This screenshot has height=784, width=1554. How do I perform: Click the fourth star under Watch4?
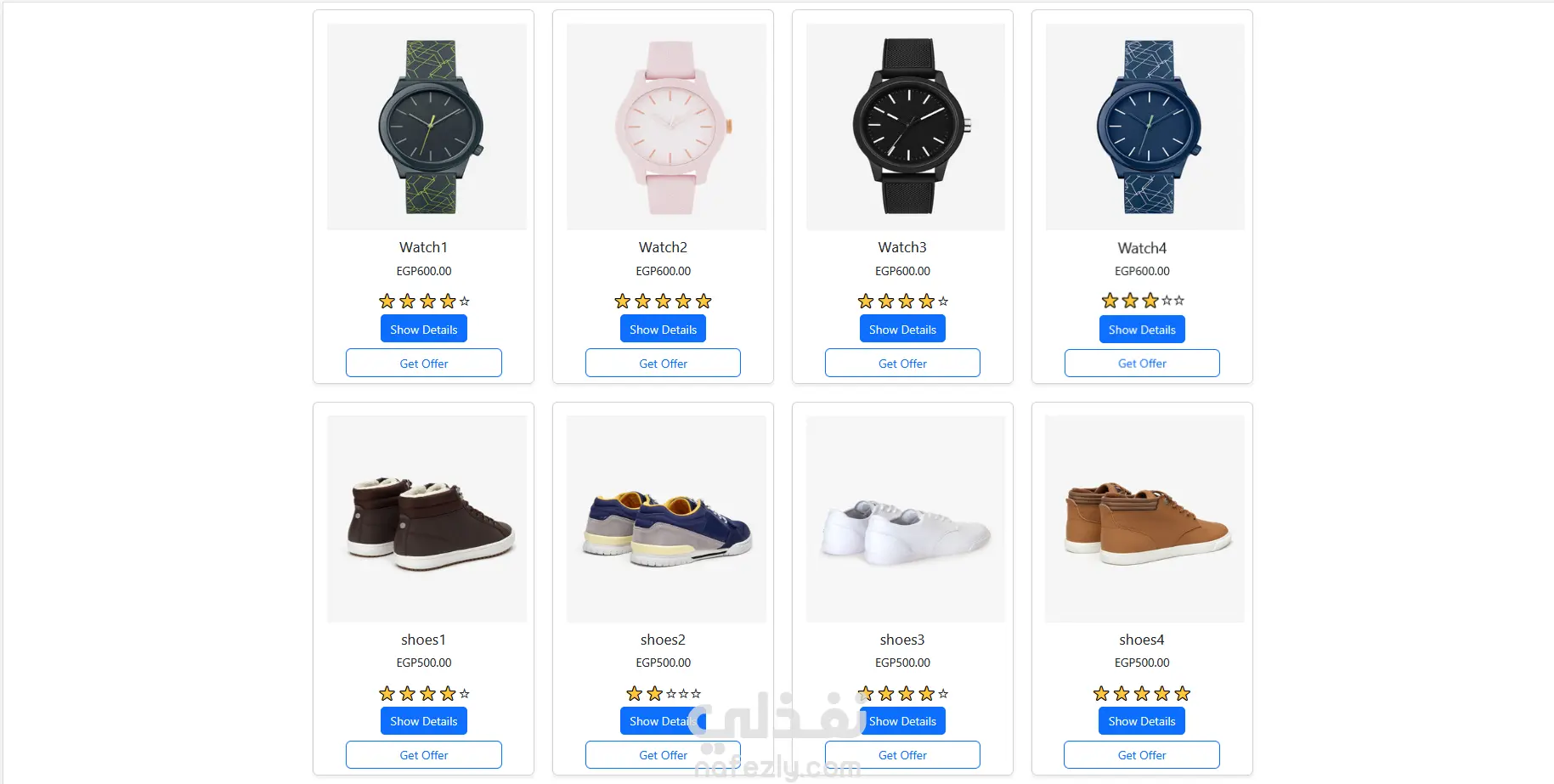pyautogui.click(x=1167, y=301)
